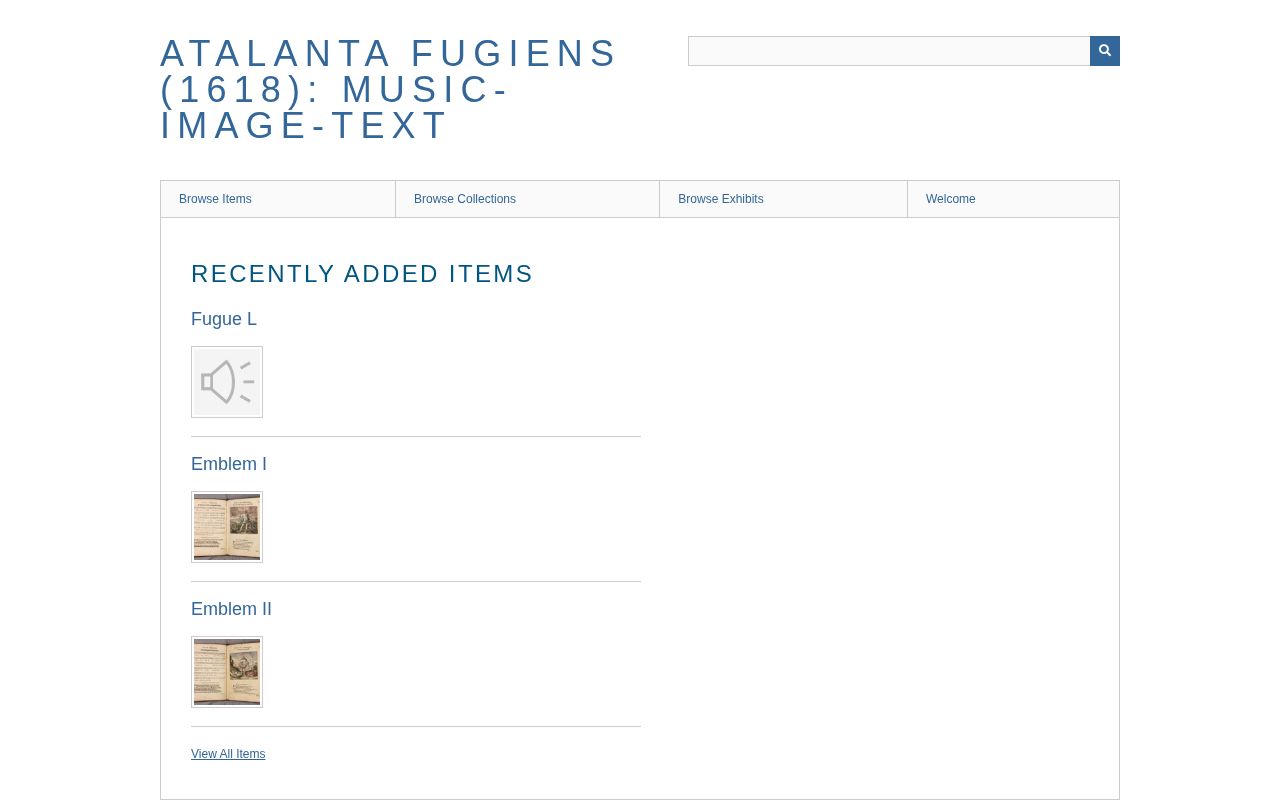1280x800 pixels.
Task: Open the Emblem I title link
Action: [x=229, y=464]
